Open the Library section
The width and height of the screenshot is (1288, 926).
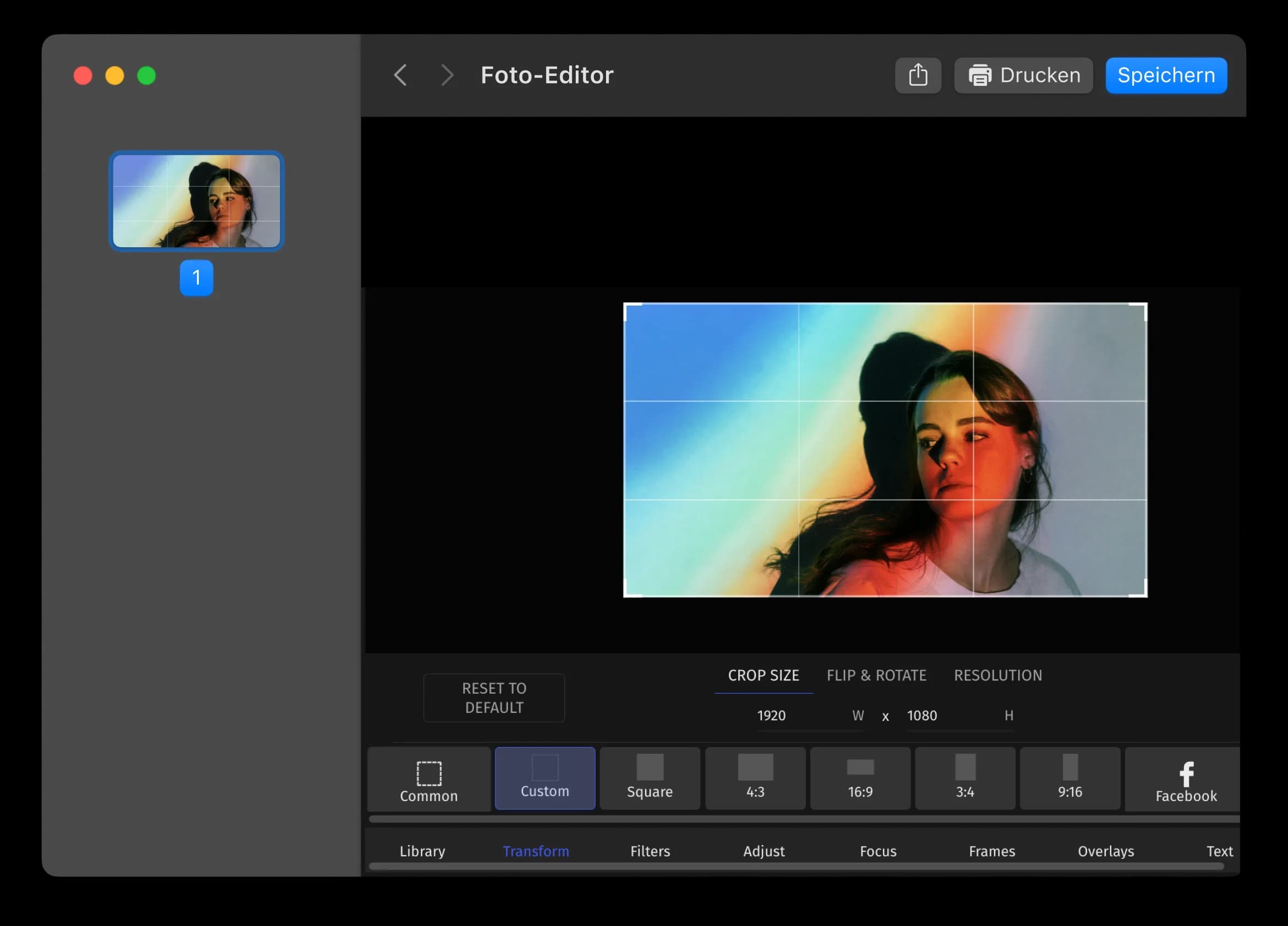(x=422, y=851)
